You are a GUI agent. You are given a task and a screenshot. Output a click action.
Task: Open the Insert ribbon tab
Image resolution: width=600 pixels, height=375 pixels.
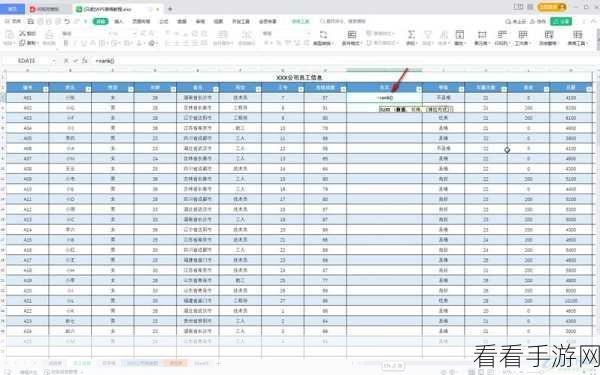119,21
